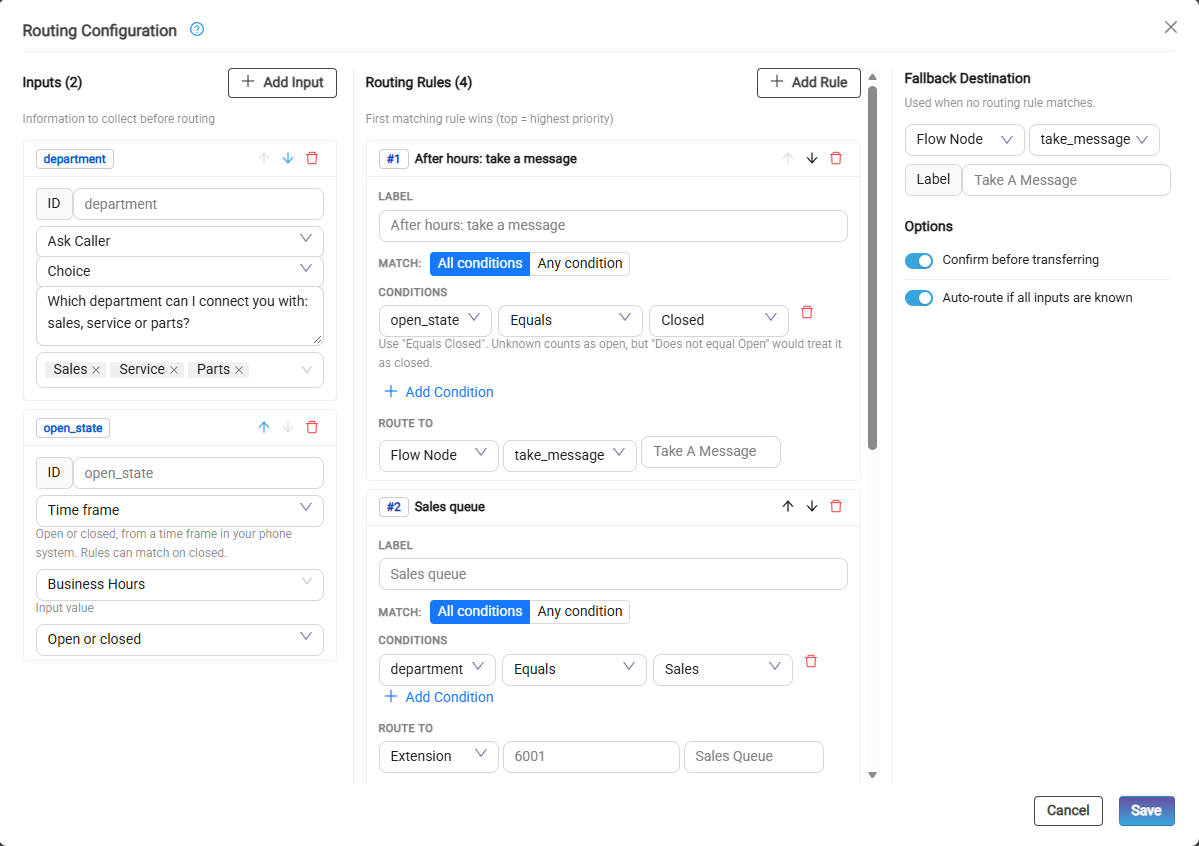
Task: Click the scrollbar up arrow in rules panel
Action: 872,77
